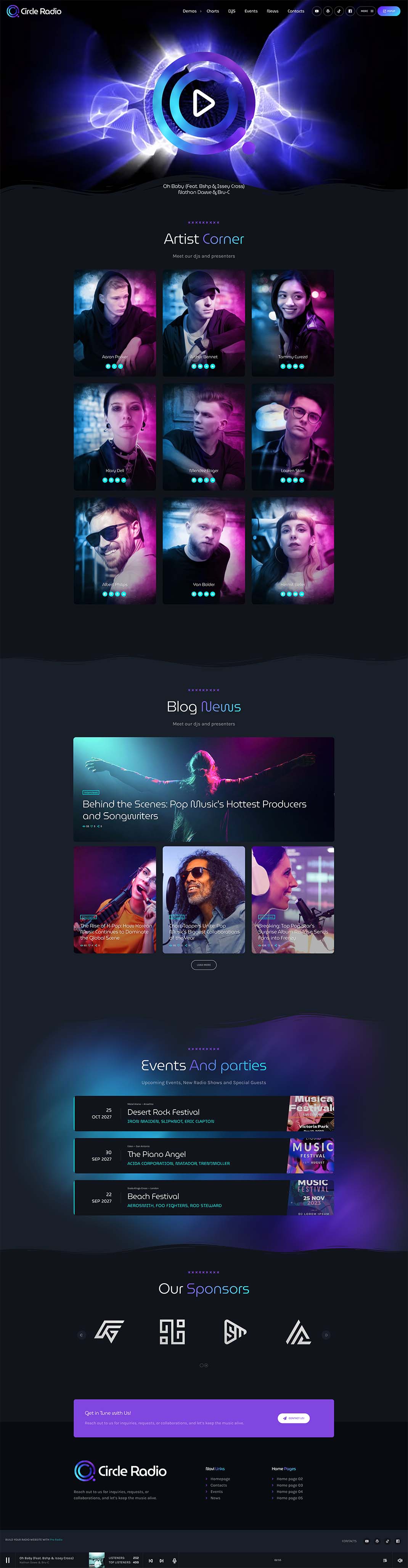Click the LOAD MORE button under Blog News
The width and height of the screenshot is (408, 1568).
tap(204, 964)
